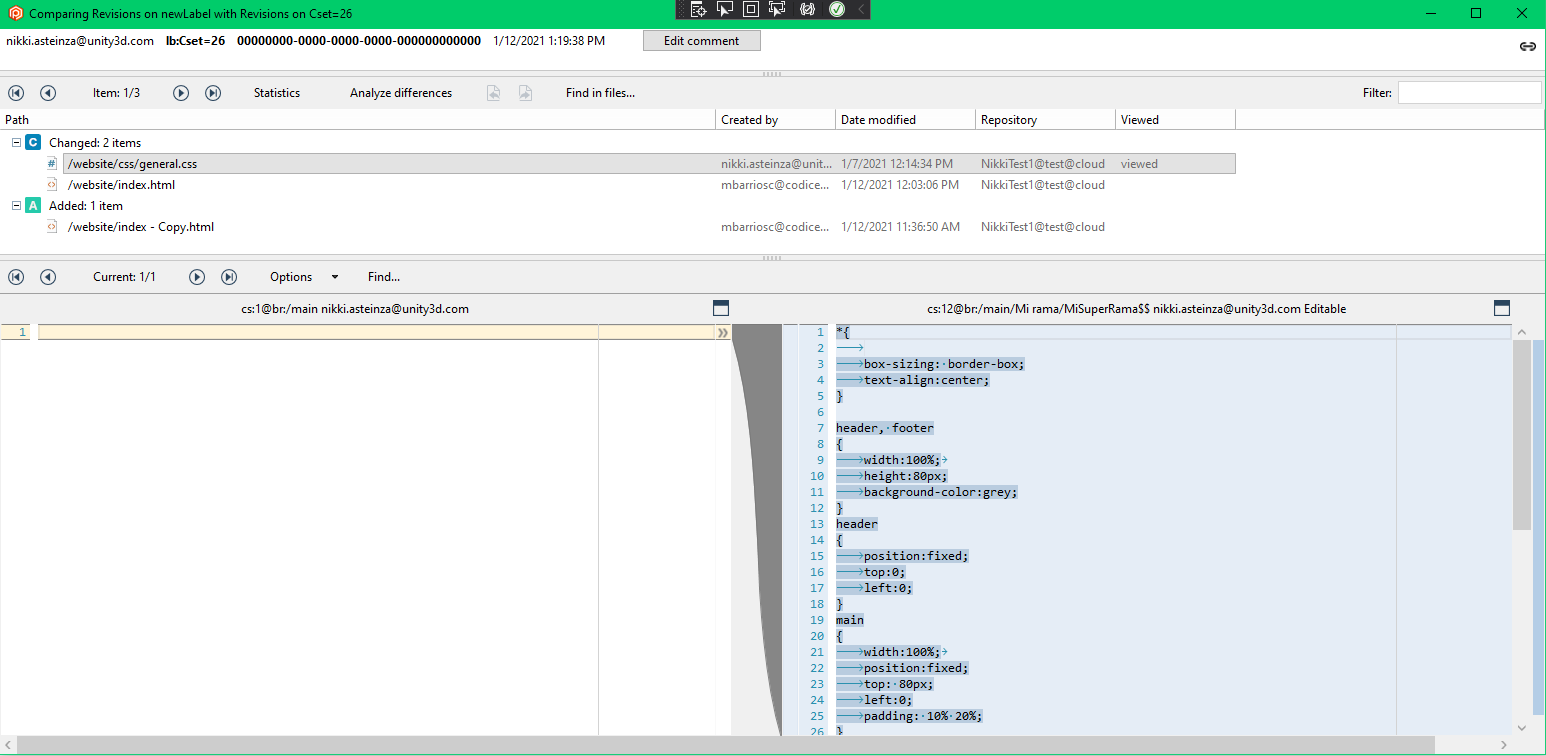
Task: Click inside the Filter text field
Action: click(1469, 92)
